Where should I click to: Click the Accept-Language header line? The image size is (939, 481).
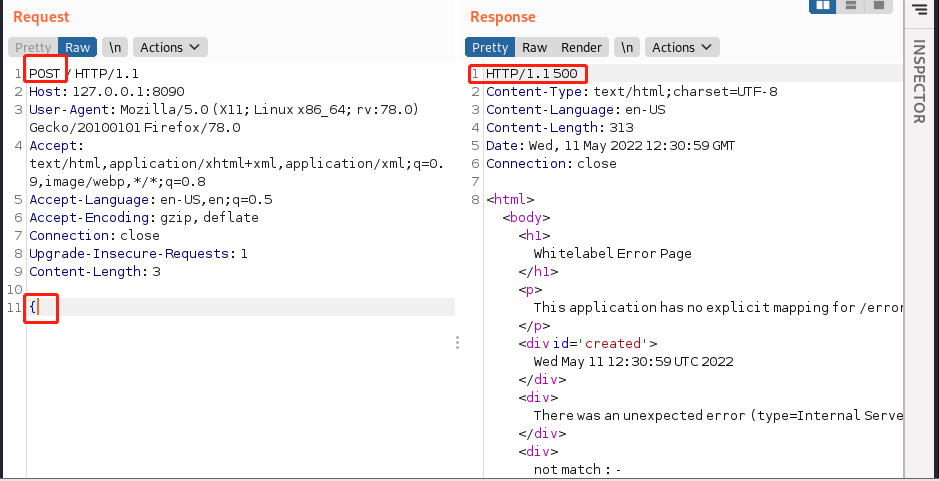[151, 199]
